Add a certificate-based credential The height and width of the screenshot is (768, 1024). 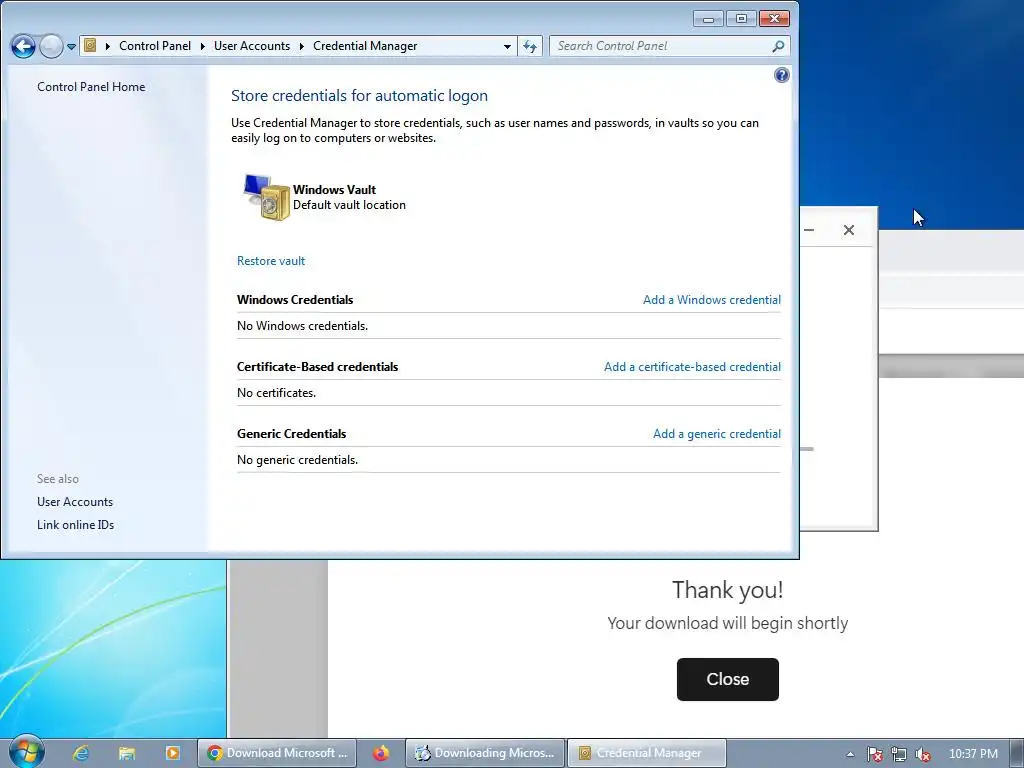(x=692, y=367)
